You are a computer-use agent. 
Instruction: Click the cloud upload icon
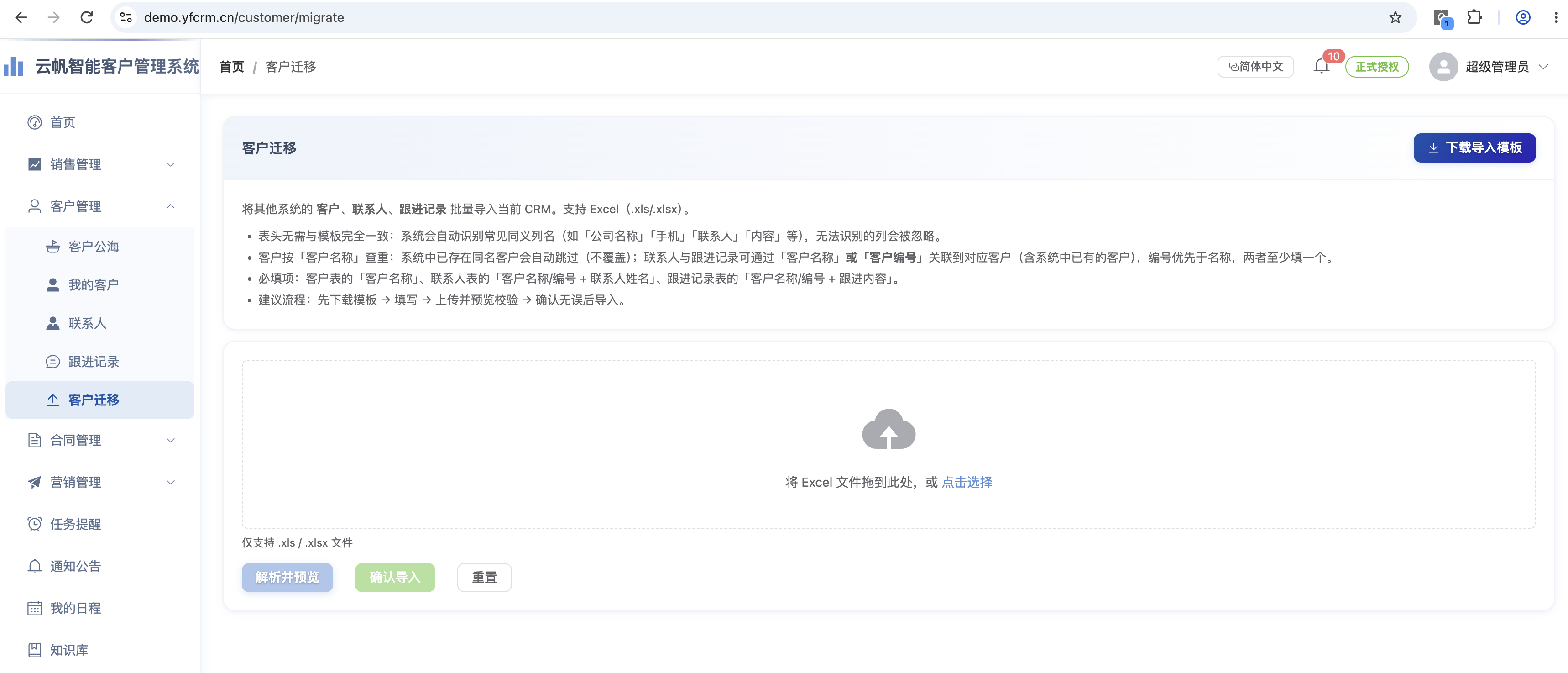coord(889,429)
